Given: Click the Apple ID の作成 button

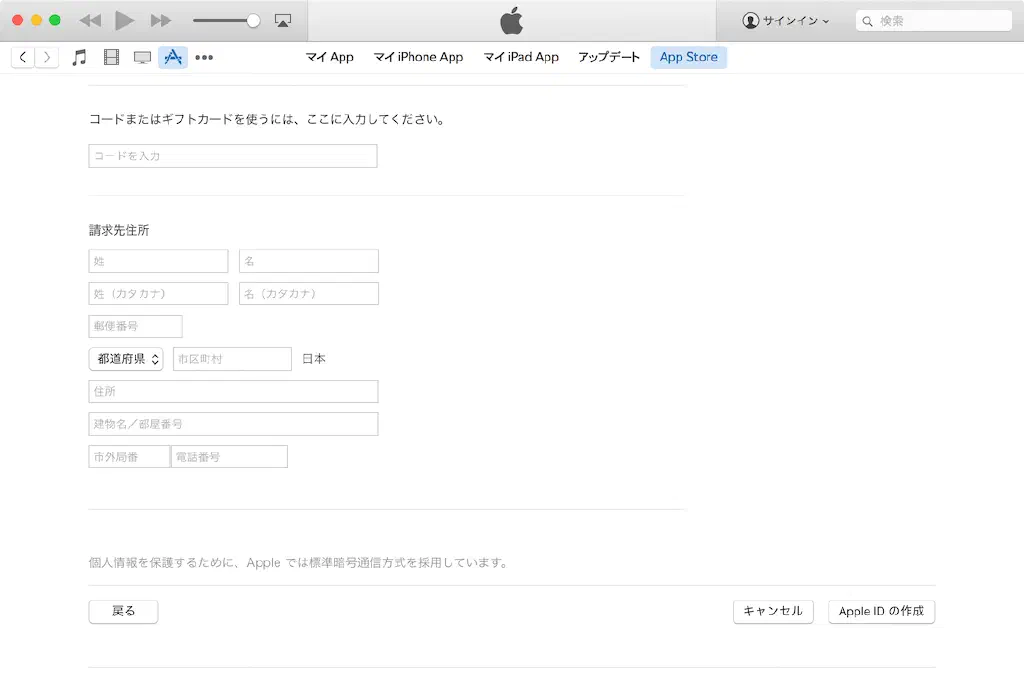Looking at the screenshot, I should (881, 611).
